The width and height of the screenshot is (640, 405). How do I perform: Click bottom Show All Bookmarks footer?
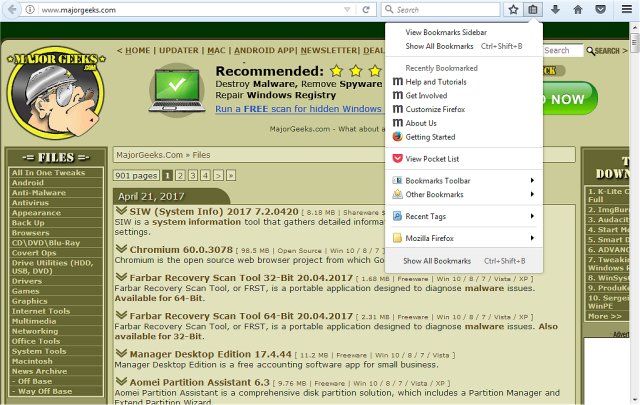pos(464,260)
